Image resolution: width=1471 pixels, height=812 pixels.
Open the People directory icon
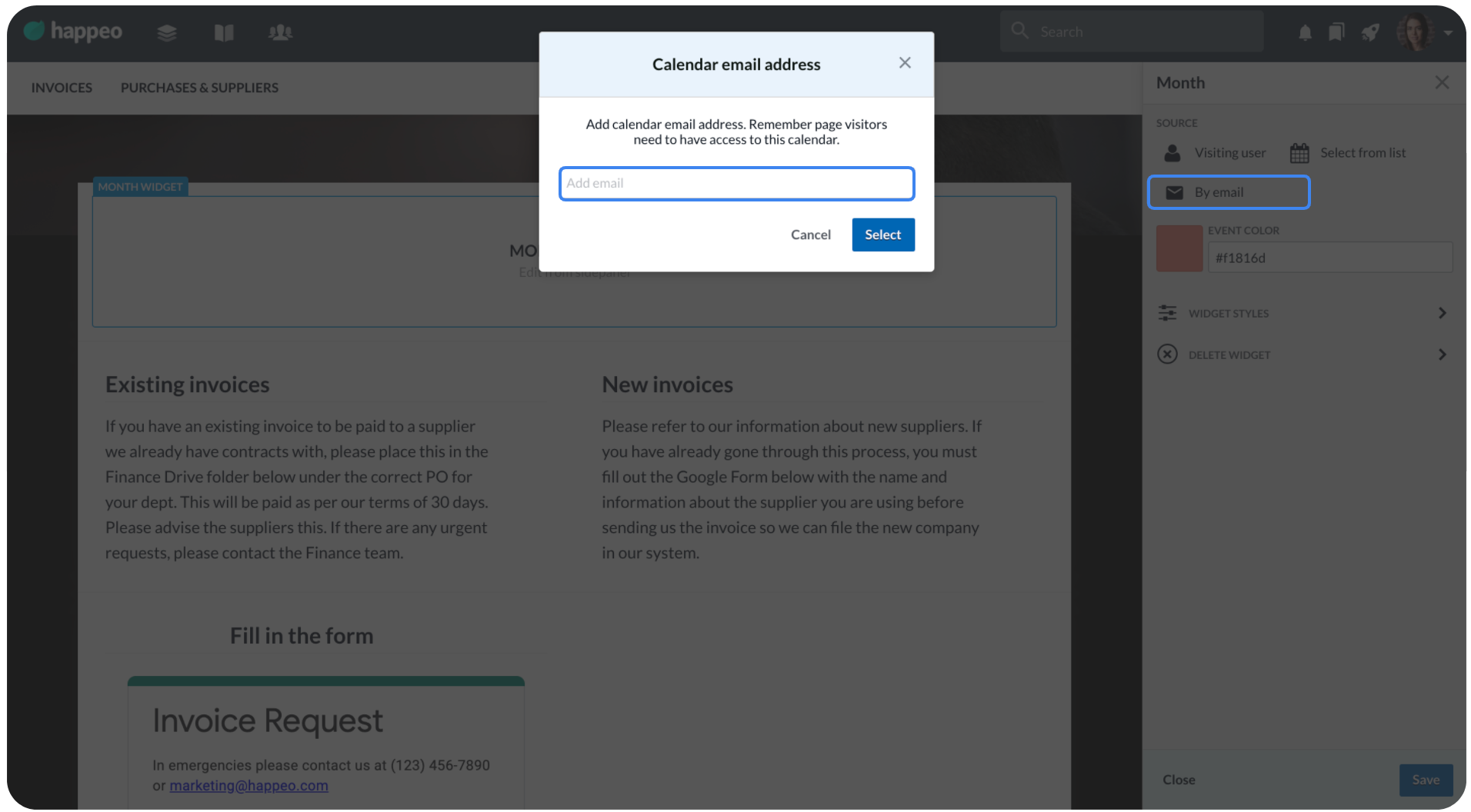[280, 32]
